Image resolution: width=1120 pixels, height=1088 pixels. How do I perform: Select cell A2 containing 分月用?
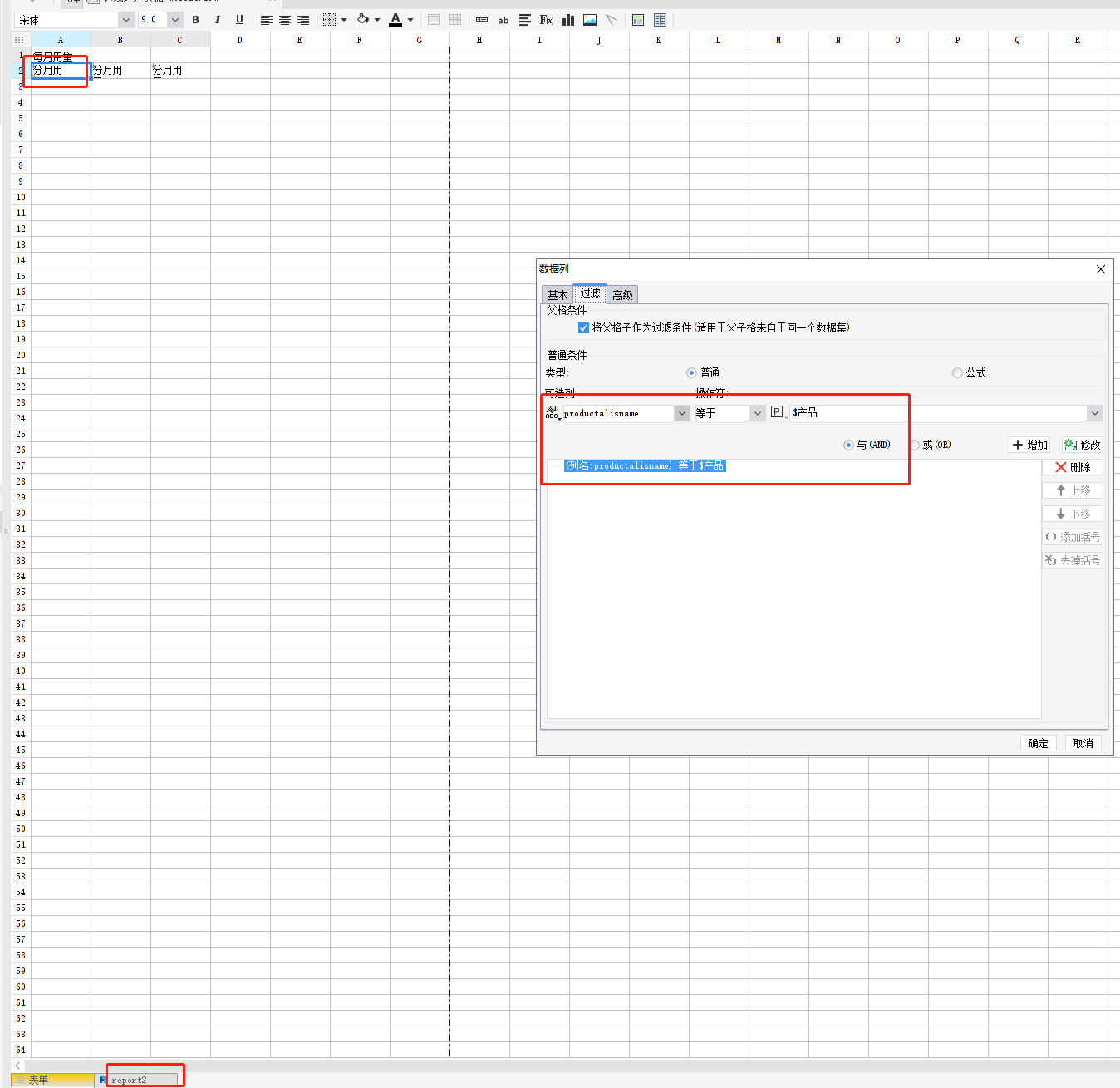click(61, 71)
